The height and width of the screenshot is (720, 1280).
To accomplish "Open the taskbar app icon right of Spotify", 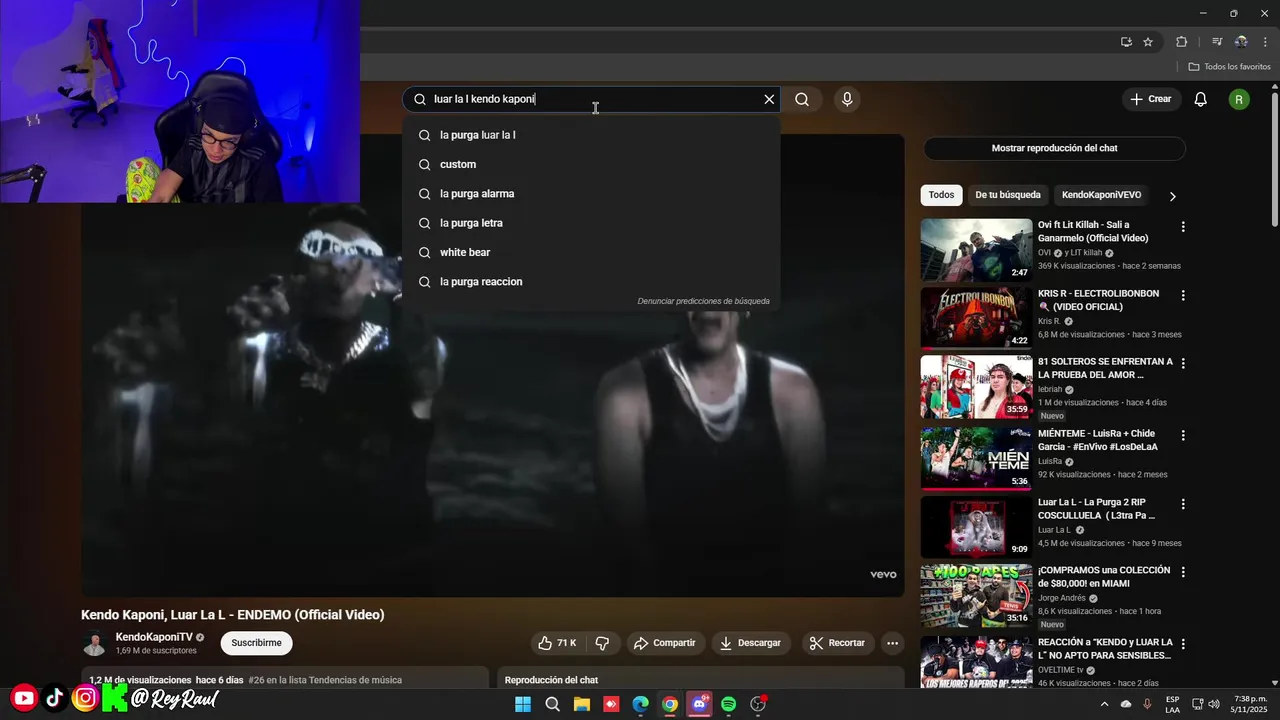I will pos(758,704).
